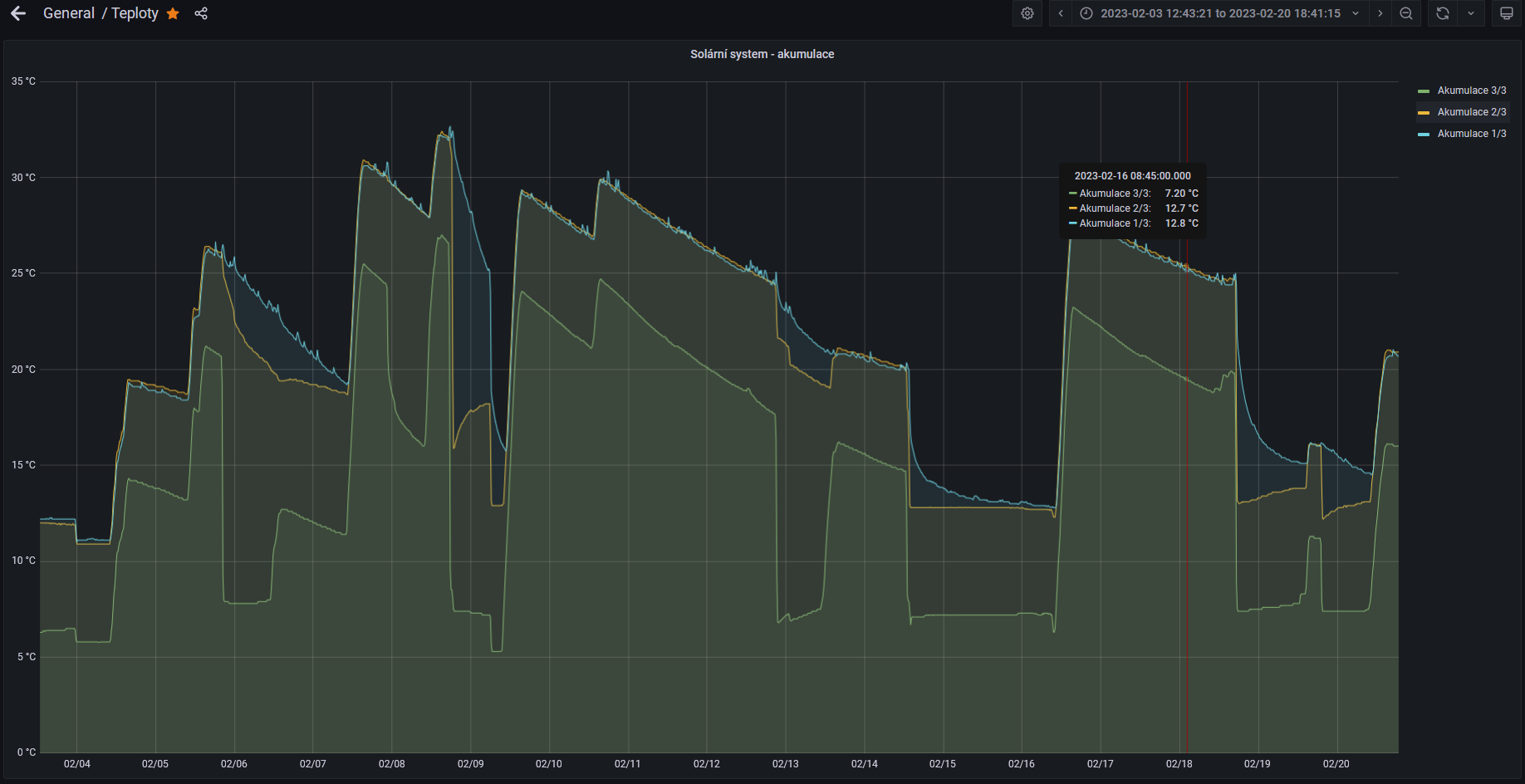Shift time range forward

pyautogui.click(x=1380, y=13)
